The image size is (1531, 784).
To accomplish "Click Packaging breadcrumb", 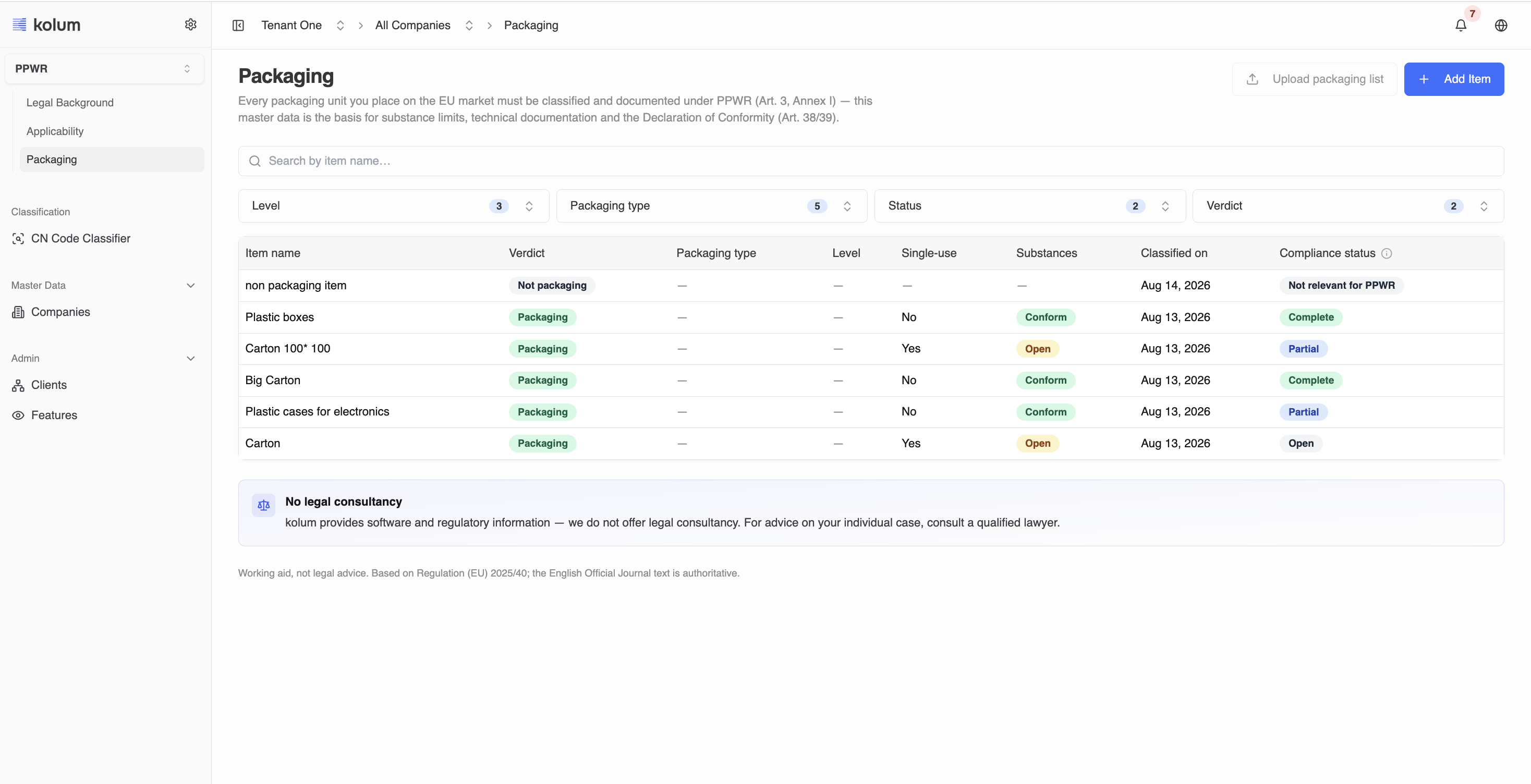I will point(531,25).
